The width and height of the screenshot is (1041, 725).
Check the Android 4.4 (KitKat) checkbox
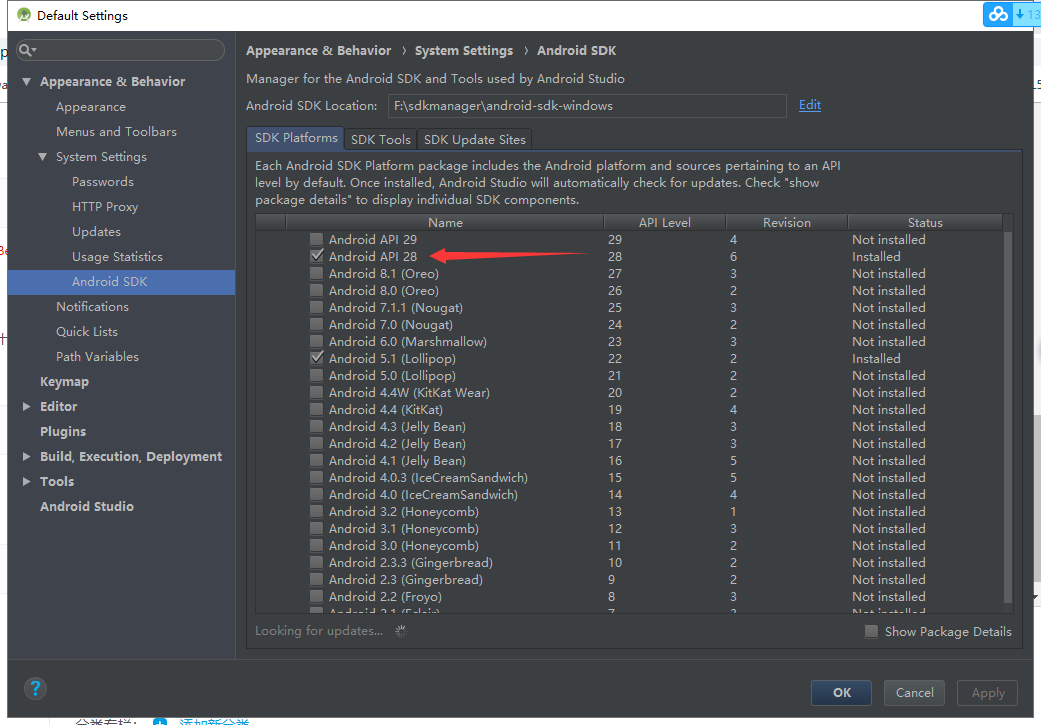tap(317, 409)
